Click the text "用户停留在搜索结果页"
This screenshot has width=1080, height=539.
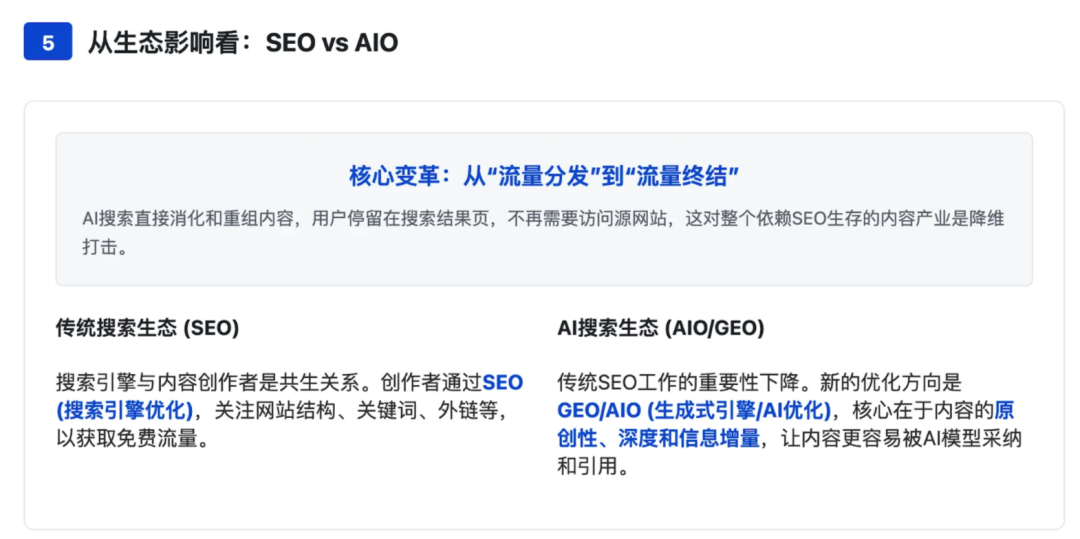[405, 219]
